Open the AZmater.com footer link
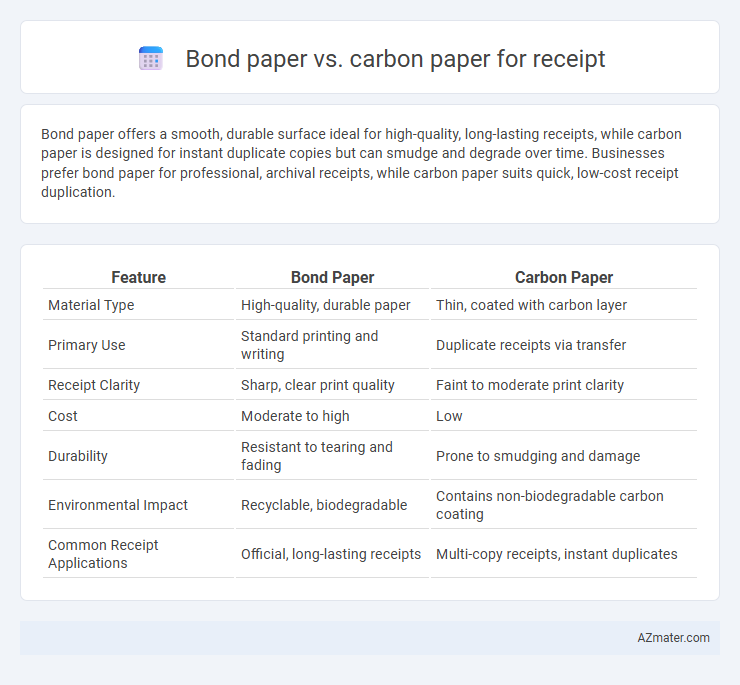 [x=673, y=638]
